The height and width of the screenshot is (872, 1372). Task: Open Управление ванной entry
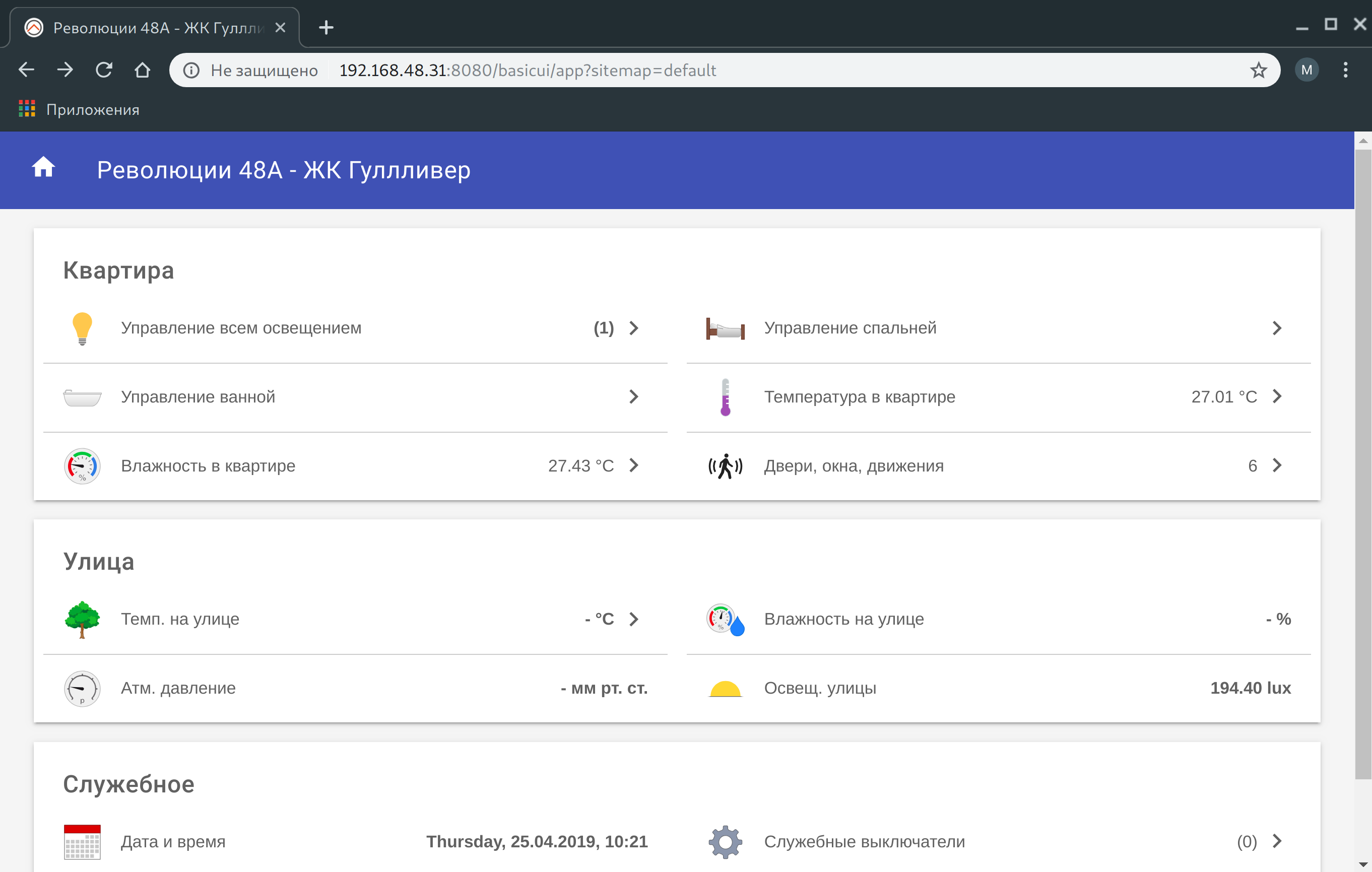[198, 397]
